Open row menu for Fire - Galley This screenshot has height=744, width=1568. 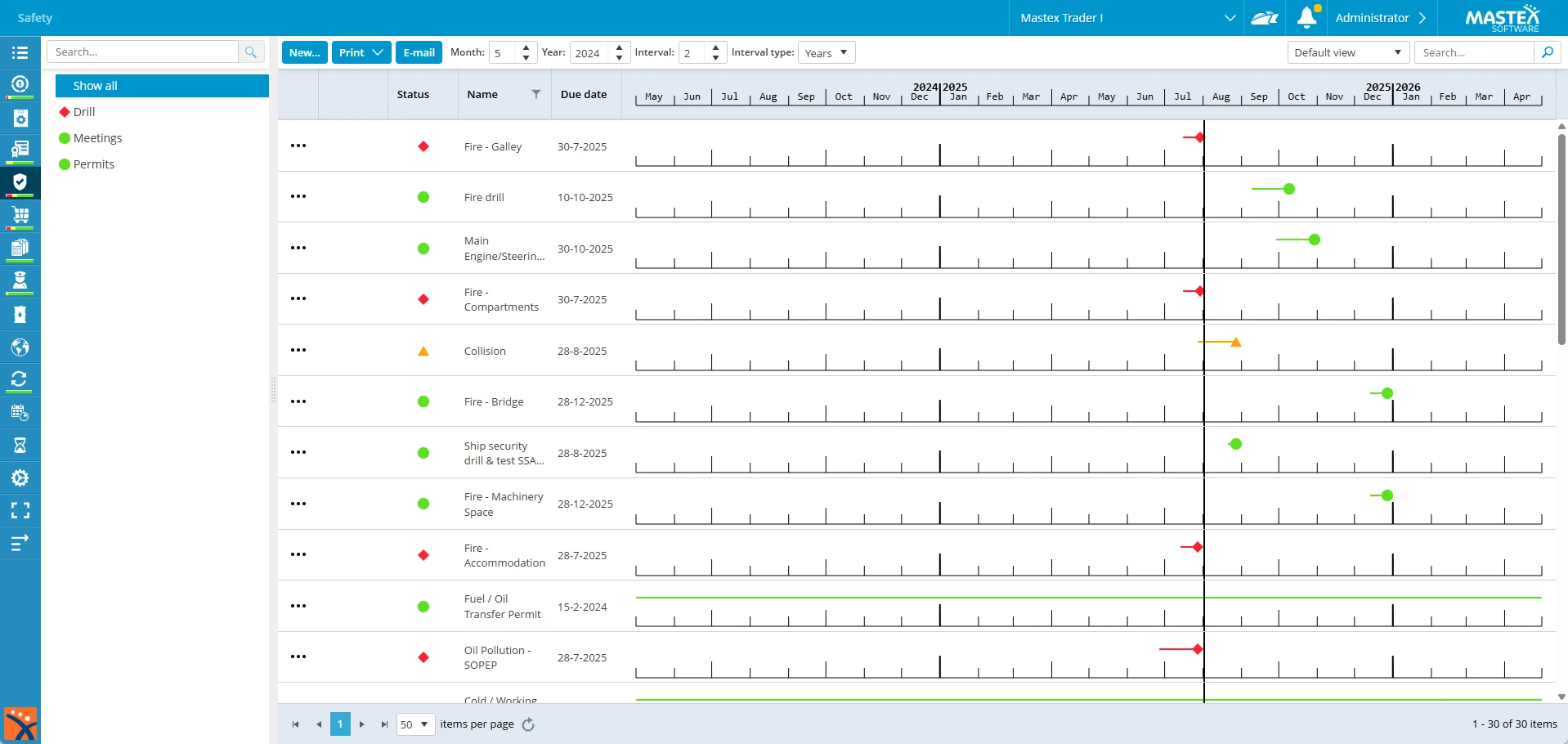click(x=298, y=146)
